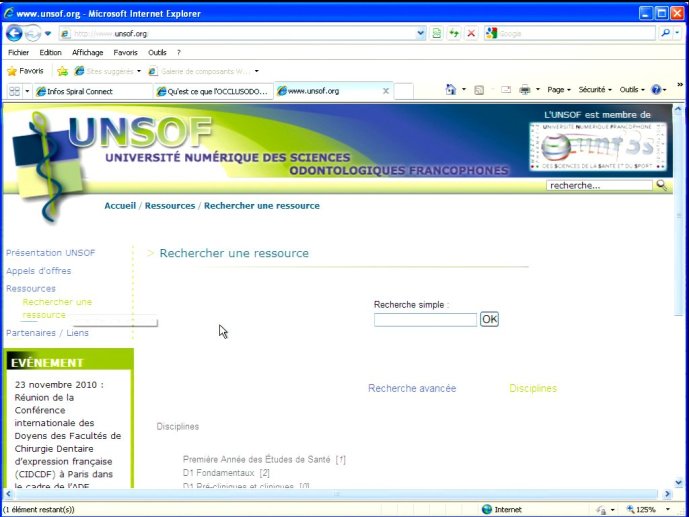Open the Outils menu in menu bar
689x517 pixels.
tap(157, 53)
